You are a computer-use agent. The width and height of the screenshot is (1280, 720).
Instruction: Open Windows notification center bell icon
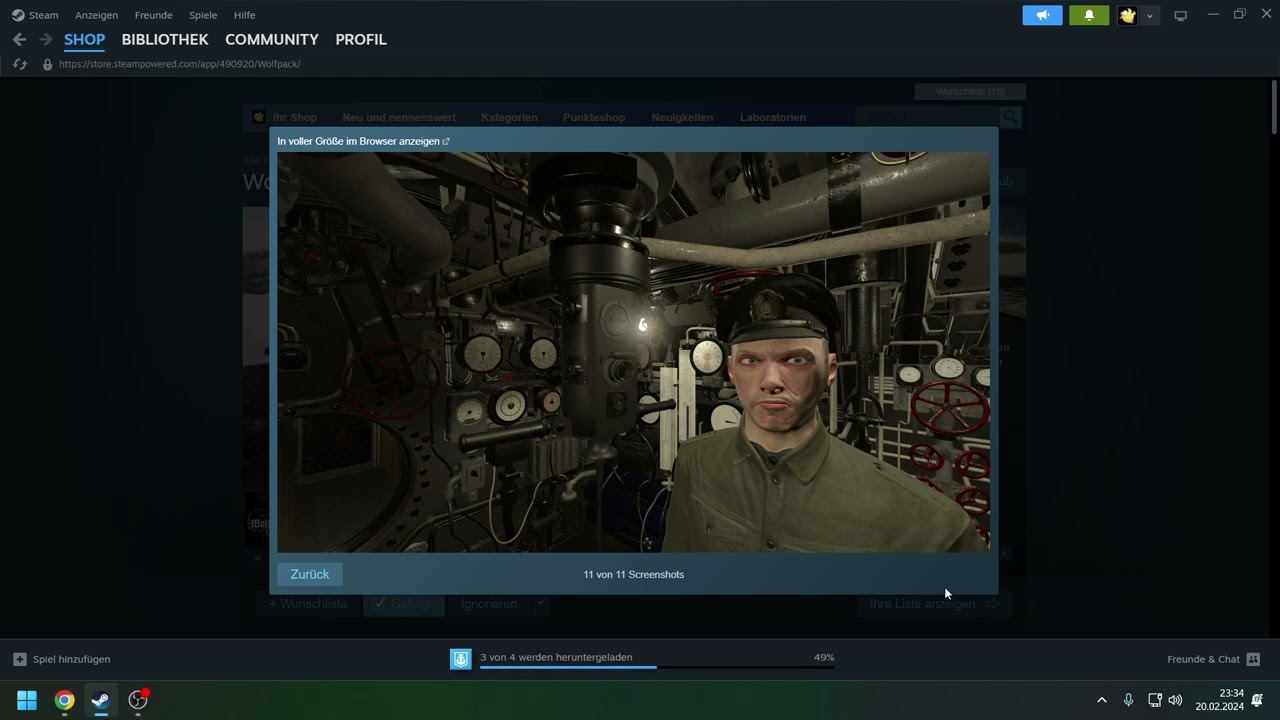click(1258, 700)
